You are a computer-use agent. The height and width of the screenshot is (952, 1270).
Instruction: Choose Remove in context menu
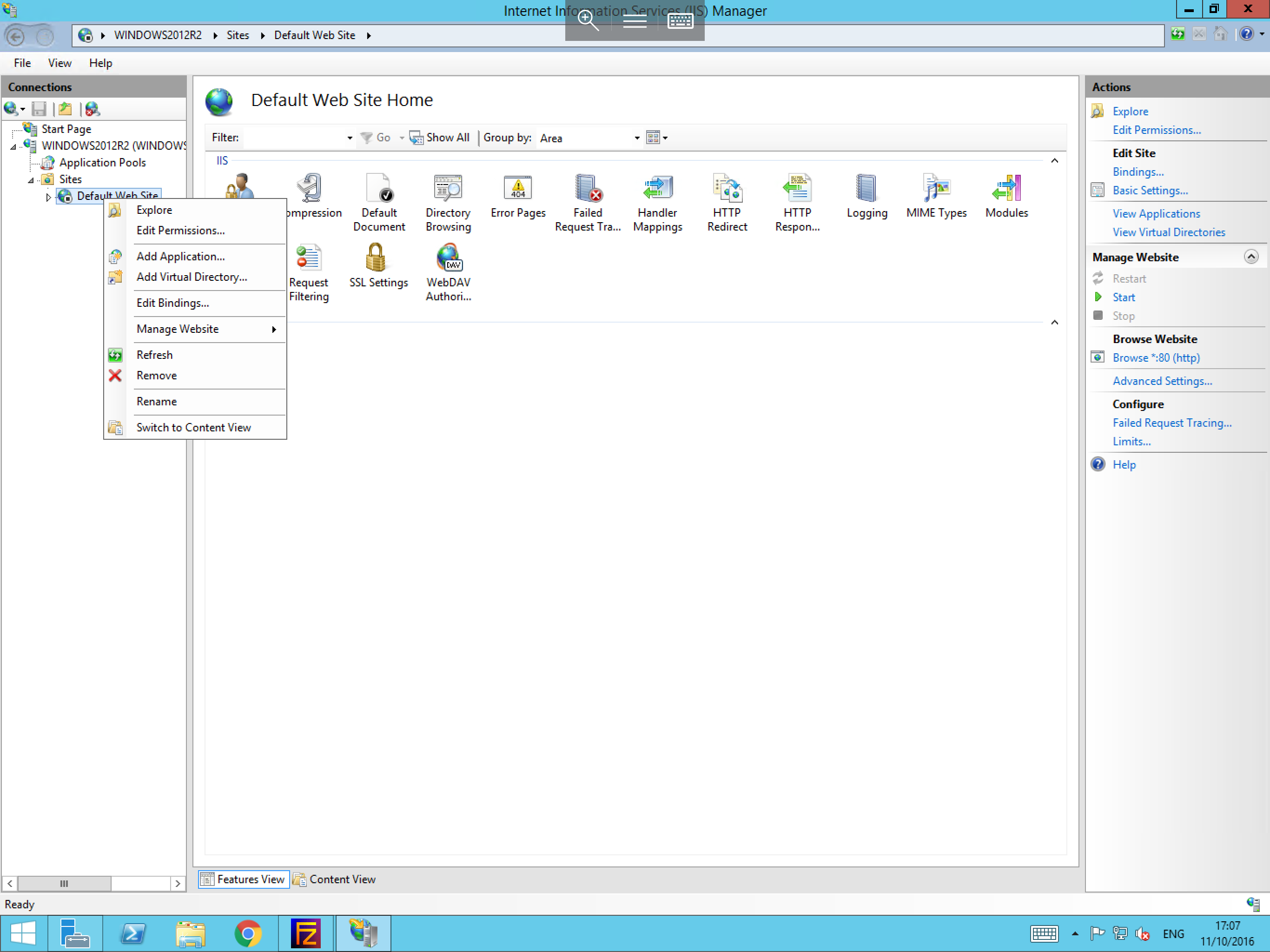click(195, 376)
